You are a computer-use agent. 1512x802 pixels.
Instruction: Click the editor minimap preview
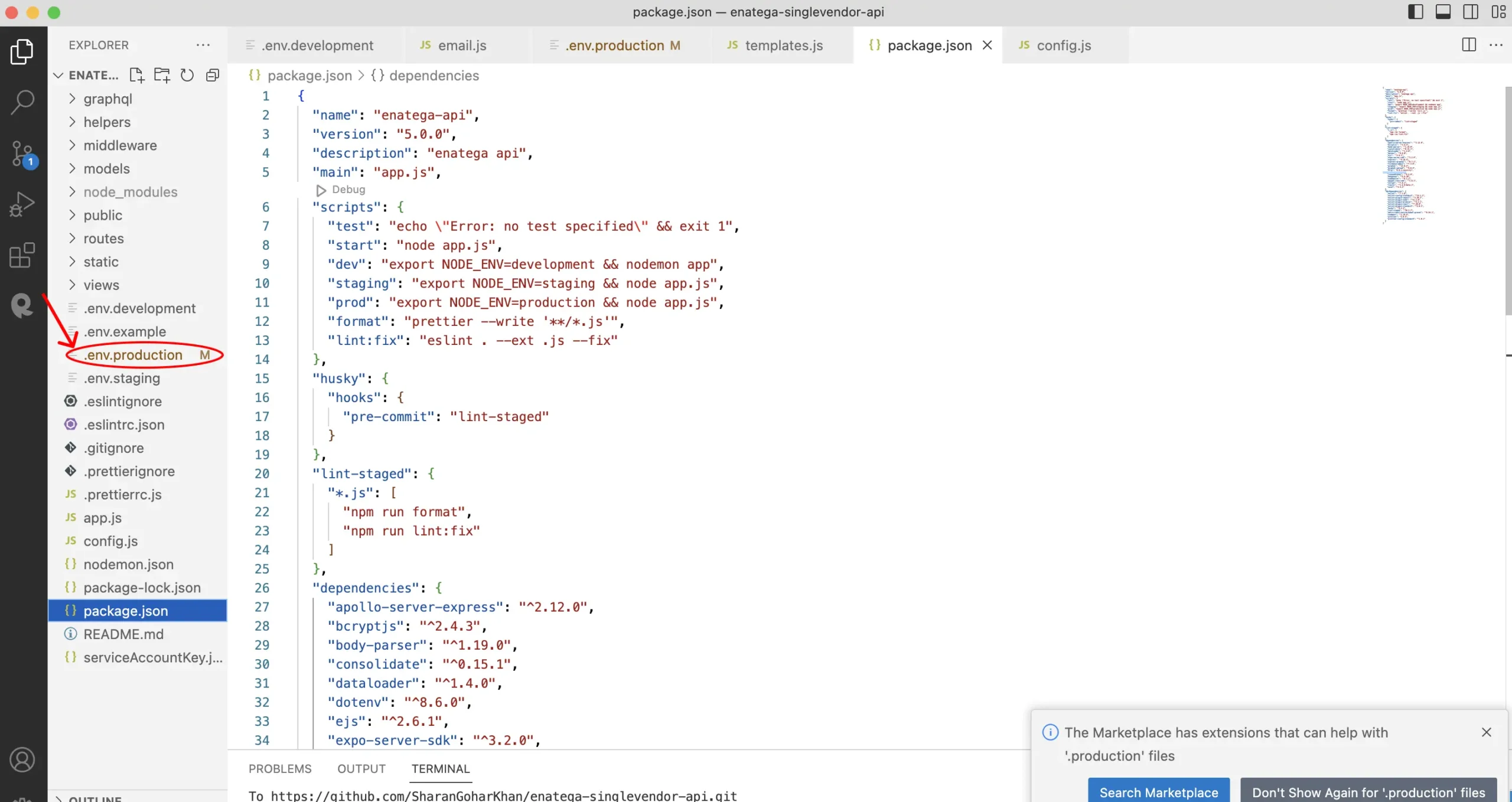1412,154
